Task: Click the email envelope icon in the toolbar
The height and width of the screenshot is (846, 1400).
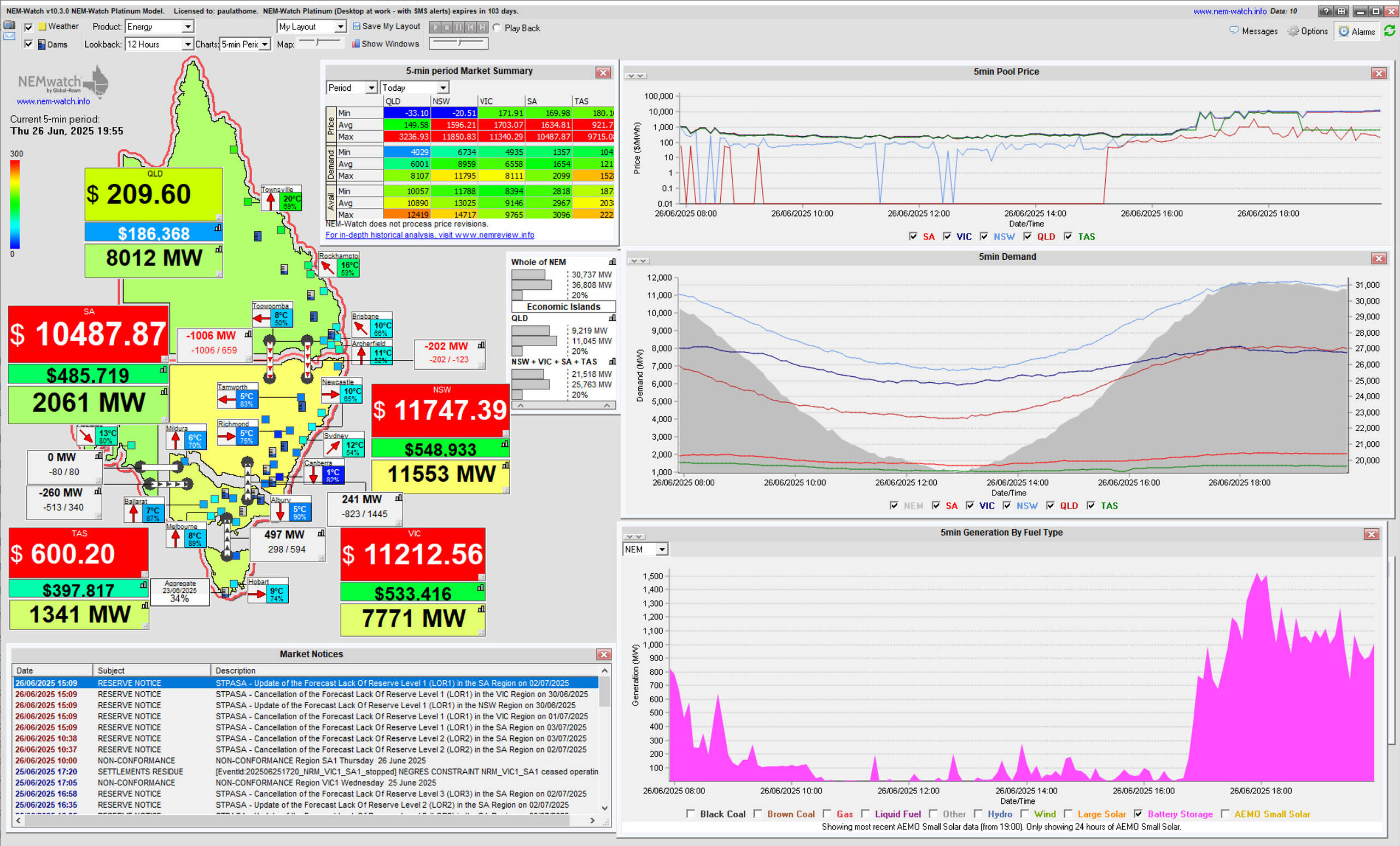Action: pos(9,36)
